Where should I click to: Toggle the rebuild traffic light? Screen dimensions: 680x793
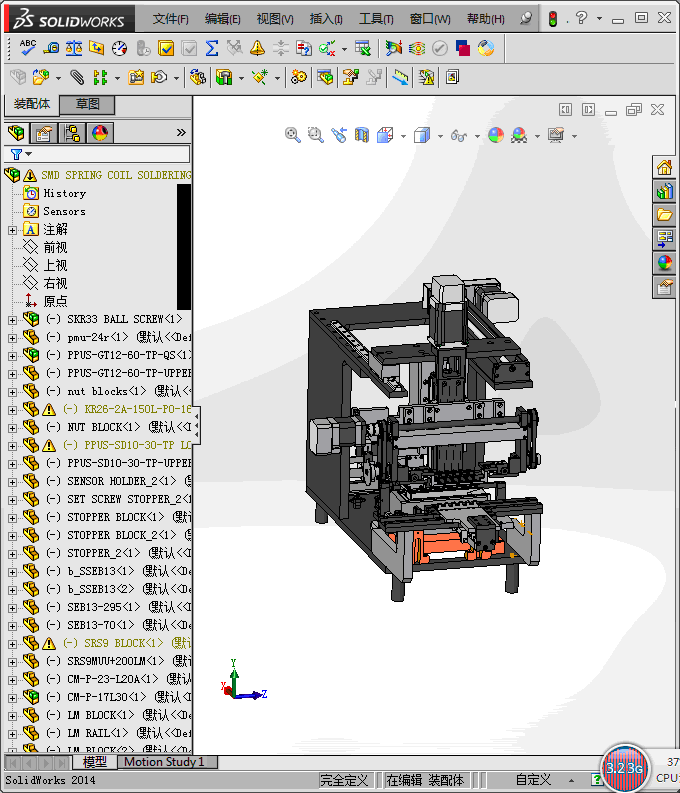click(553, 19)
